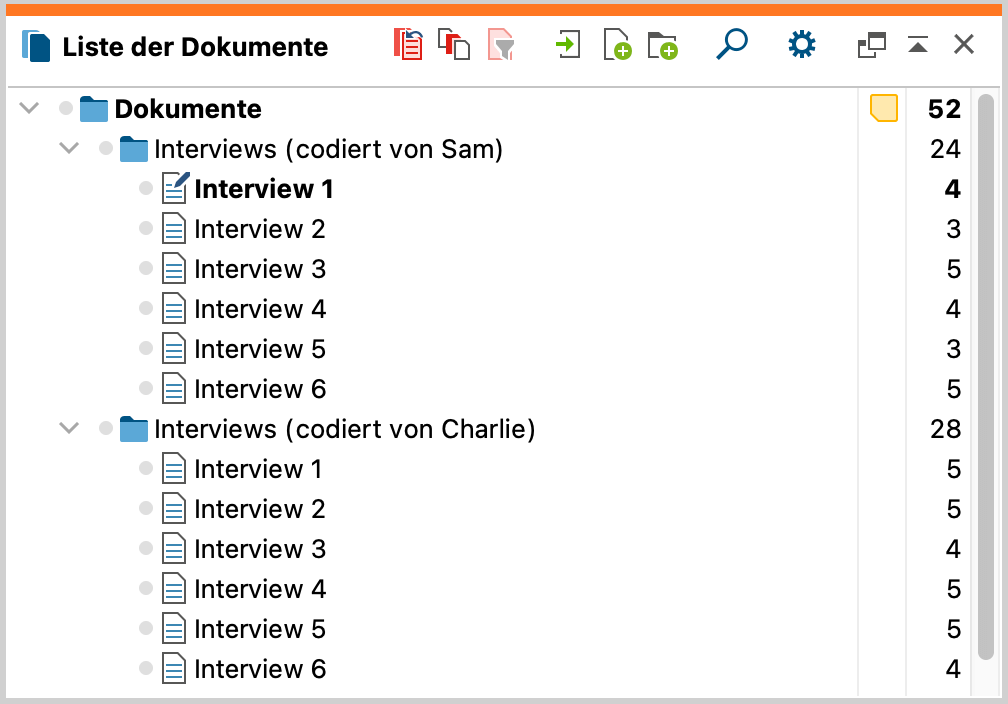The height and width of the screenshot is (704, 1008).
Task: Collapse Interviews (codiert von Charlie) group
Action: coord(69,429)
